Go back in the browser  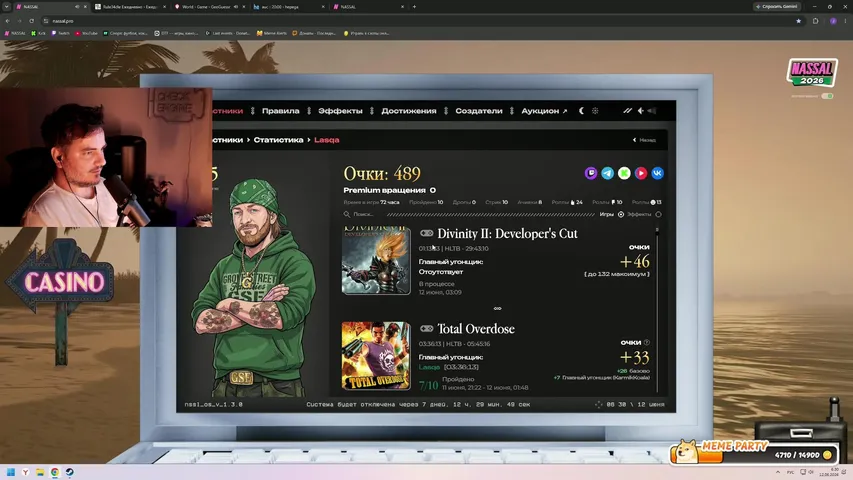click(x=8, y=21)
